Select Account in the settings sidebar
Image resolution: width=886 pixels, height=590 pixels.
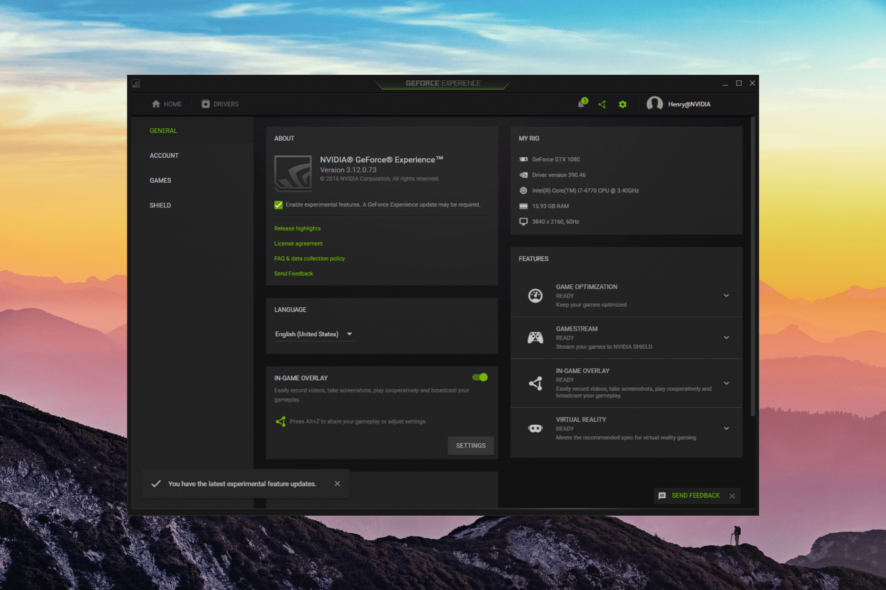point(164,155)
